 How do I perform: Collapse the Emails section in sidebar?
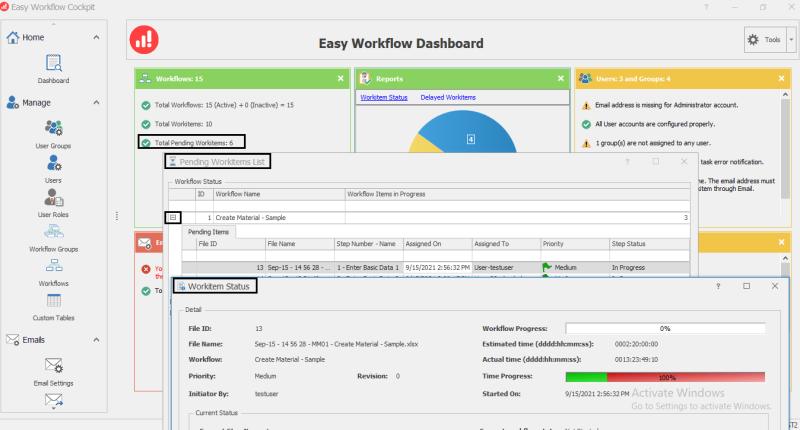pyautogui.click(x=96, y=340)
